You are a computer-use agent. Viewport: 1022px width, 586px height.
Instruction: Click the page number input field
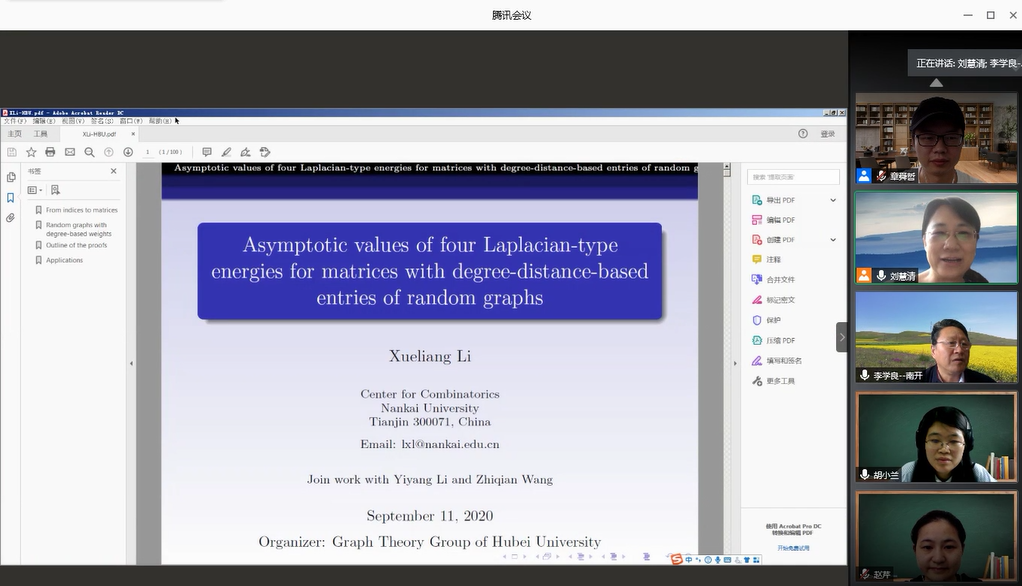pos(148,152)
